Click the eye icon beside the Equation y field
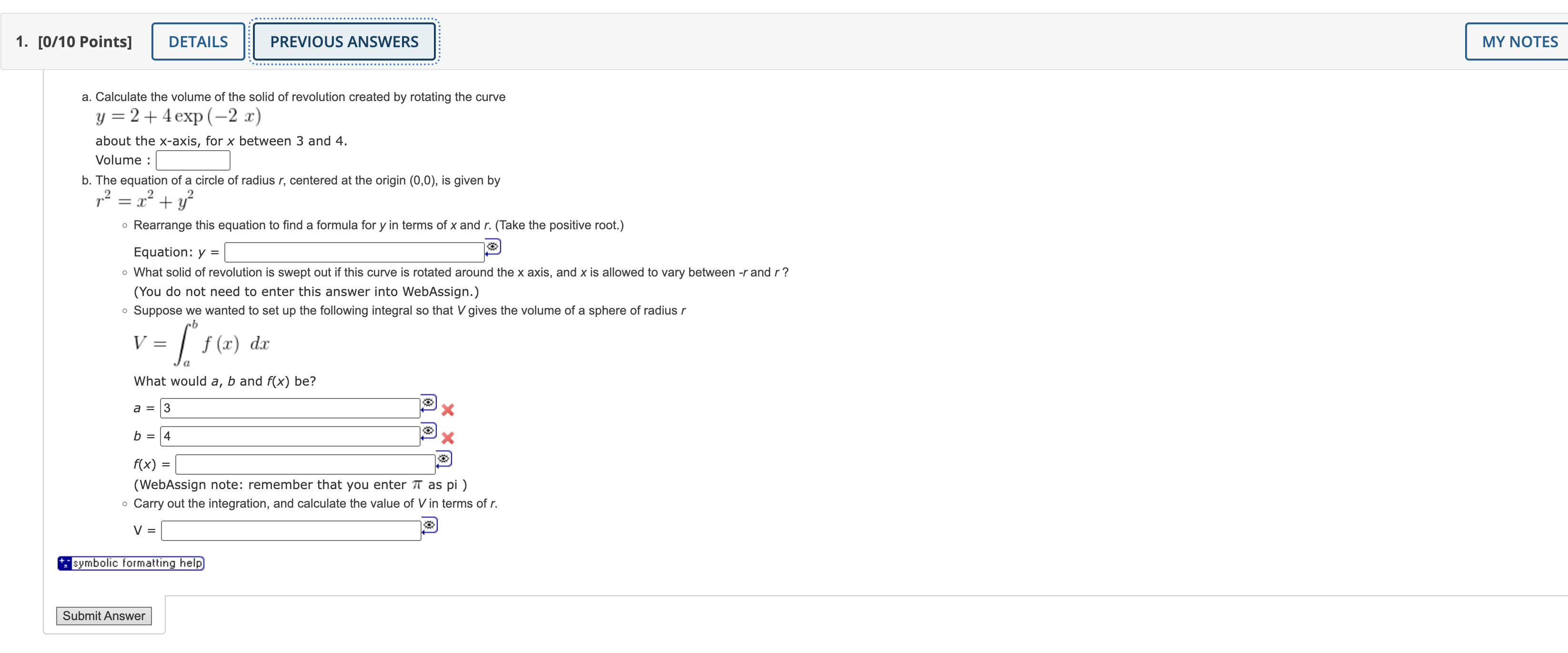This screenshot has height=653, width=1568. click(492, 247)
